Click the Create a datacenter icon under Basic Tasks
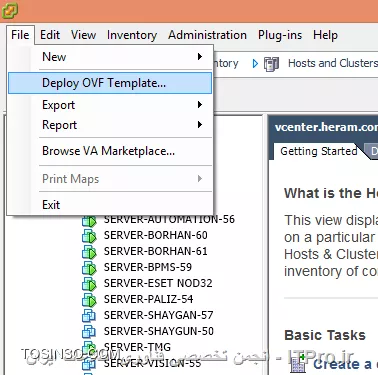 click(298, 363)
